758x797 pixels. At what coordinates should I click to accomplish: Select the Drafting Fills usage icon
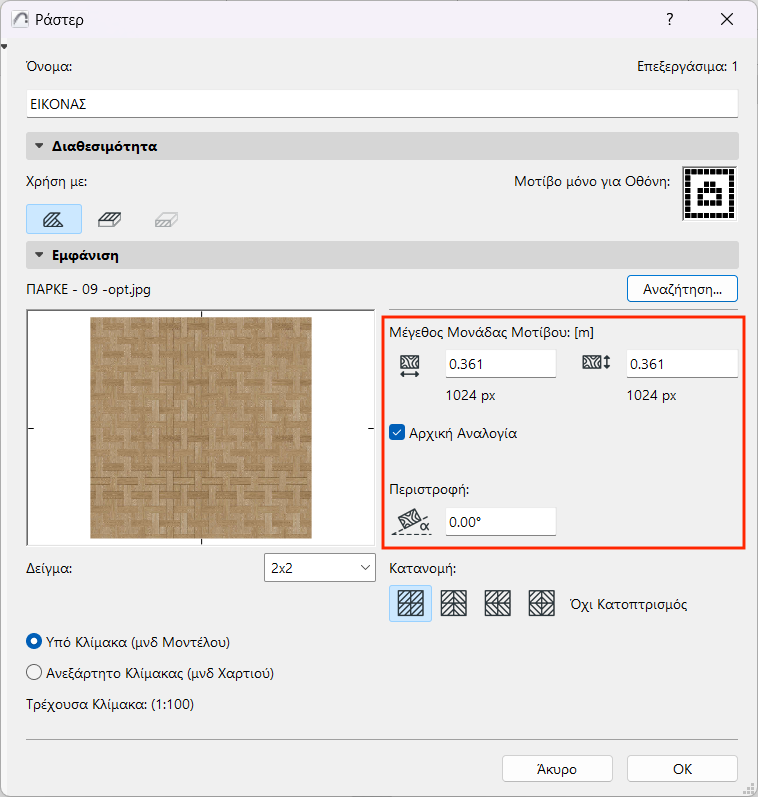(53, 219)
